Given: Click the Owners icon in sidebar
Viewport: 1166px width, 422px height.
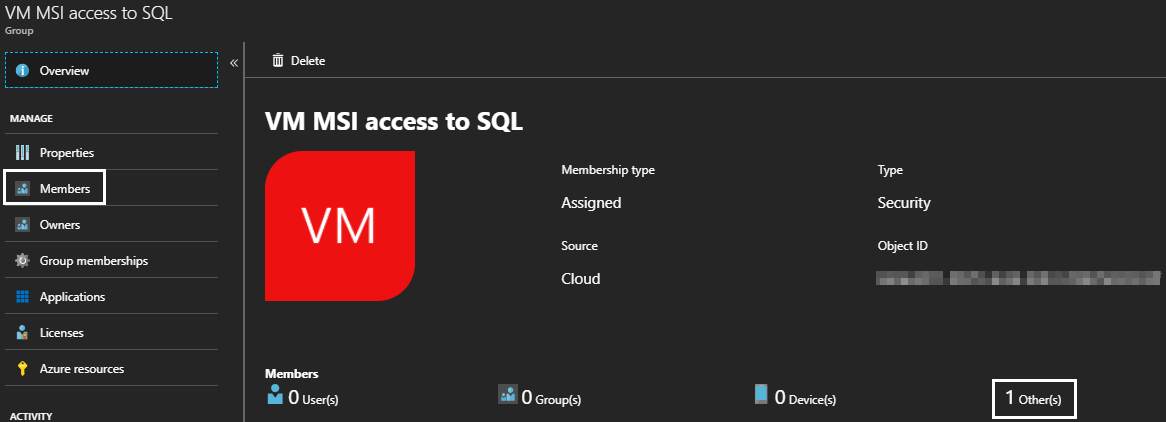Looking at the screenshot, I should pyautogui.click(x=22, y=225).
